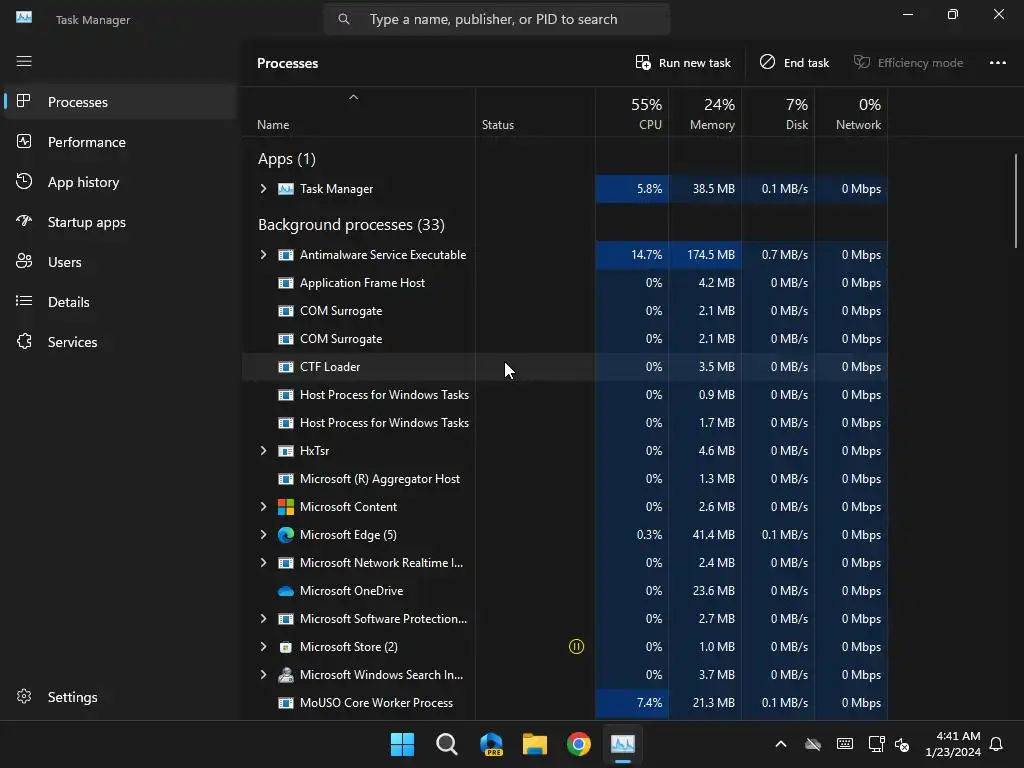1024x768 pixels.
Task: Open the Windows Start menu
Action: [402, 744]
